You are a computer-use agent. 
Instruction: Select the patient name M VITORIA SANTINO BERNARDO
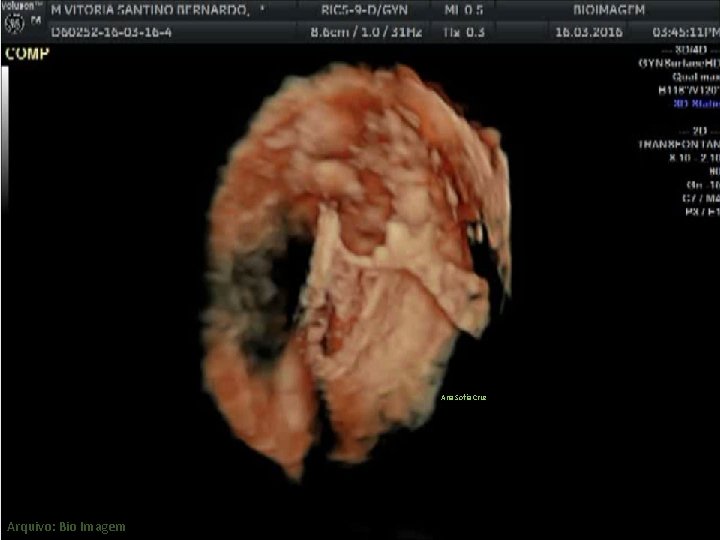point(150,10)
